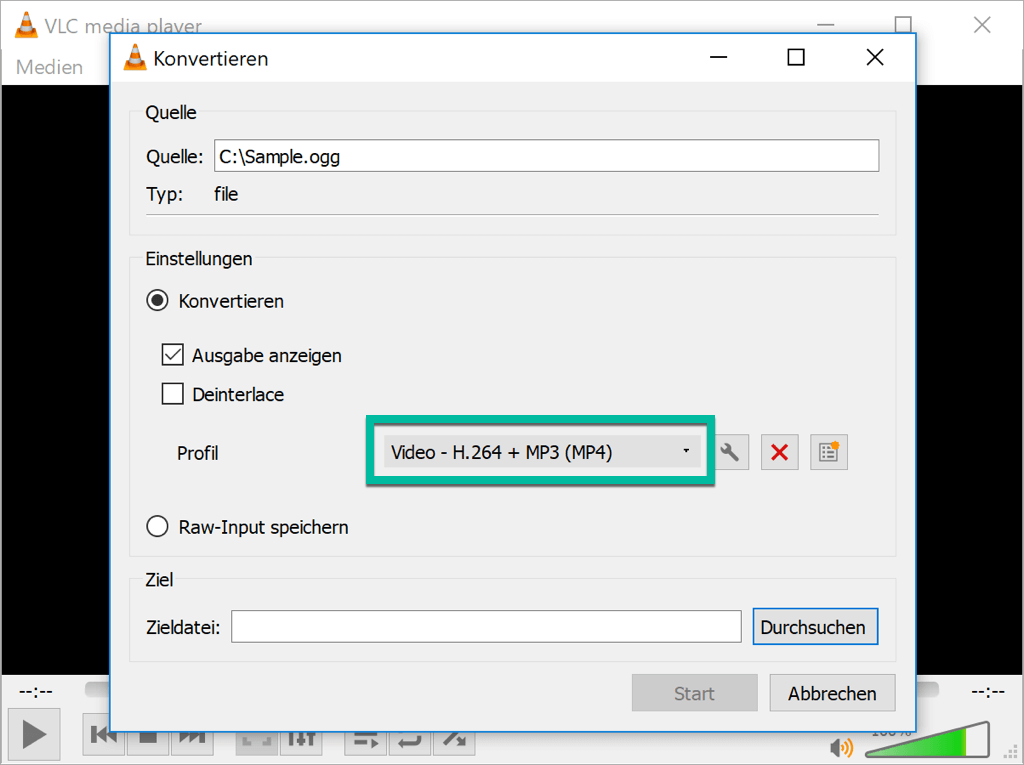Open extended settings equalizer icon in VLC
The height and width of the screenshot is (765, 1024).
[301, 740]
